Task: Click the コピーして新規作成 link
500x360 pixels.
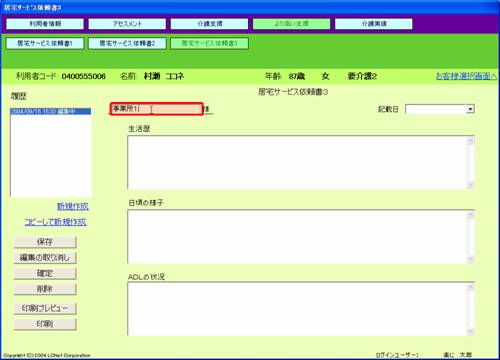Action: click(56, 222)
